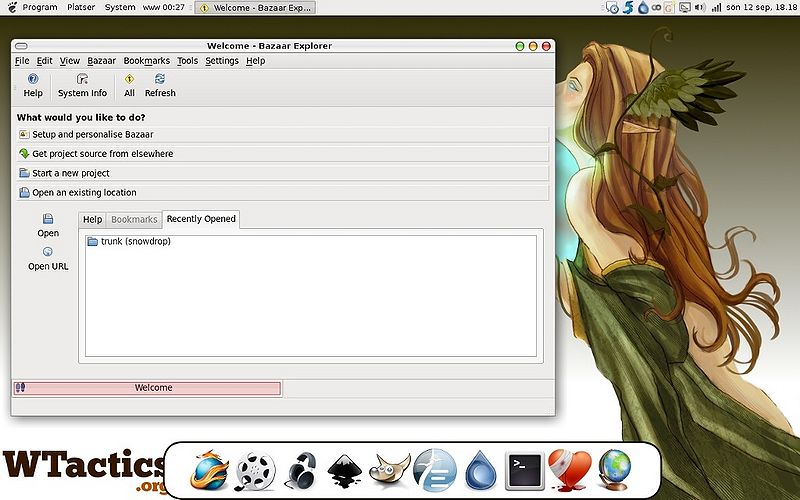Open the calendar clock in top panel
800x500 pixels.
(761, 7)
